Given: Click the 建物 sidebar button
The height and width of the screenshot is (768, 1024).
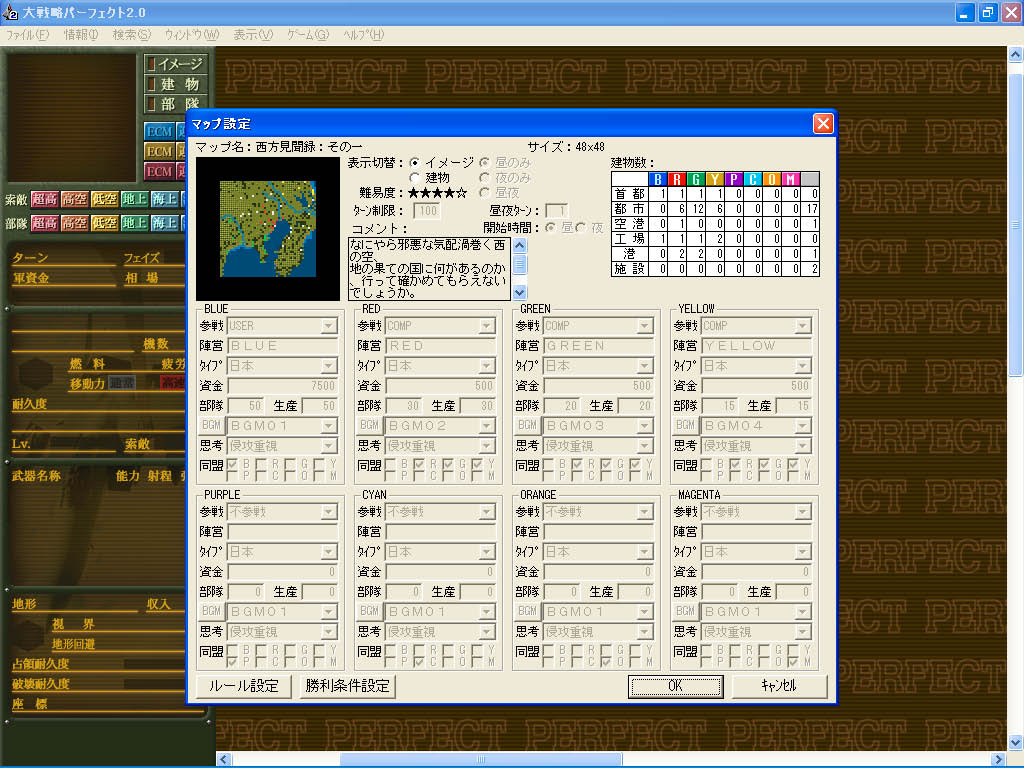Looking at the screenshot, I should [176, 84].
